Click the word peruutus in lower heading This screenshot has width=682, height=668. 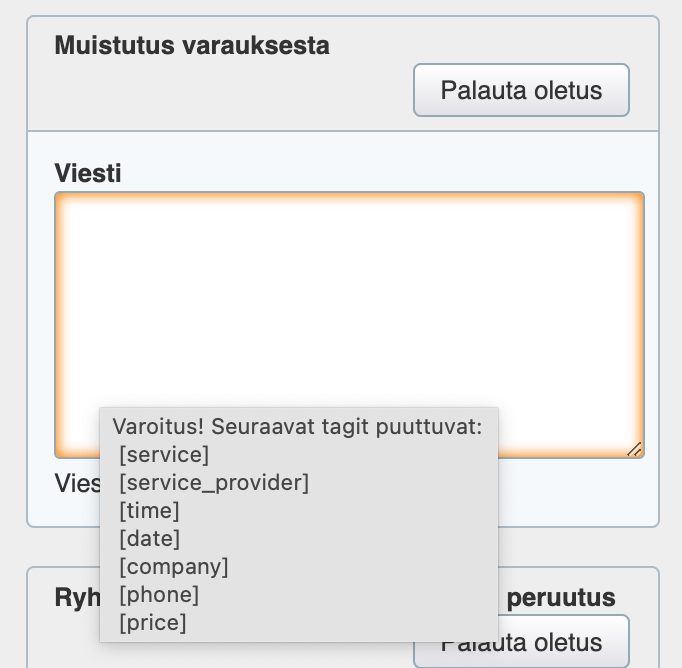click(x=560, y=598)
